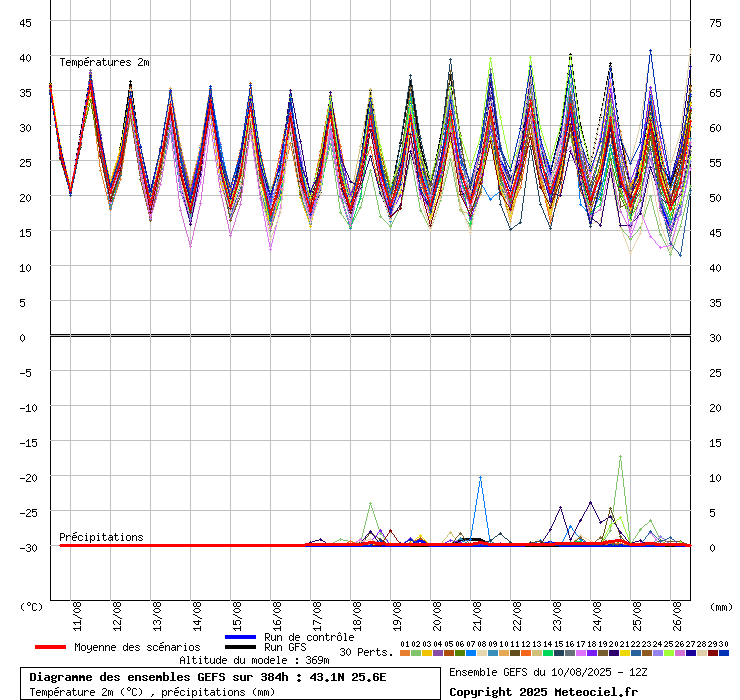
Task: Click the "Ensemble GEFS du 10/08/2025 - 12Z" text
Action: pyautogui.click(x=548, y=672)
